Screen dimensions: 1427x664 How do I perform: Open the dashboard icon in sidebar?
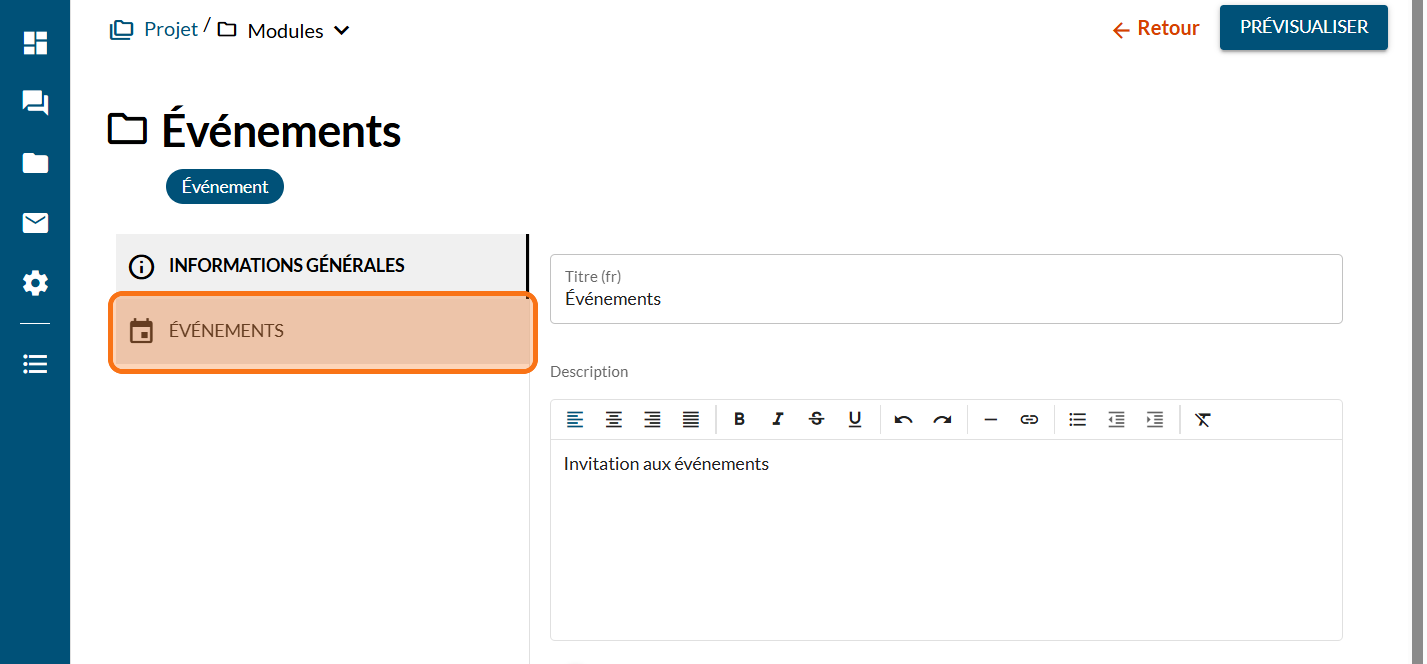35,43
